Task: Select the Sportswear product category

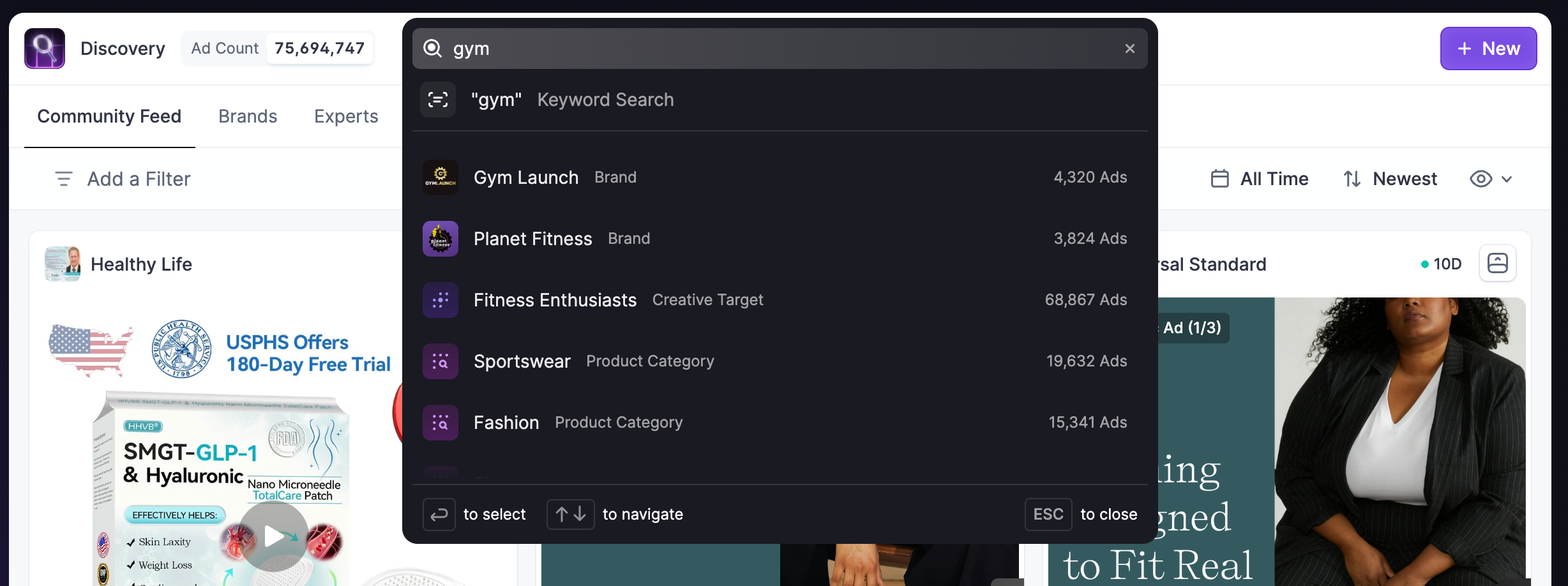Action: [x=780, y=361]
